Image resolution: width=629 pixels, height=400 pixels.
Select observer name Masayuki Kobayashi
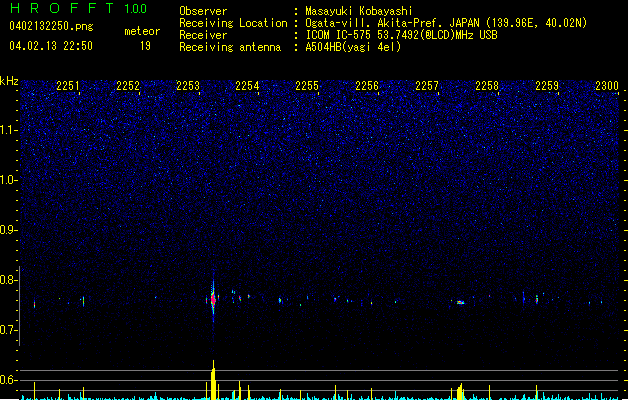click(359, 11)
